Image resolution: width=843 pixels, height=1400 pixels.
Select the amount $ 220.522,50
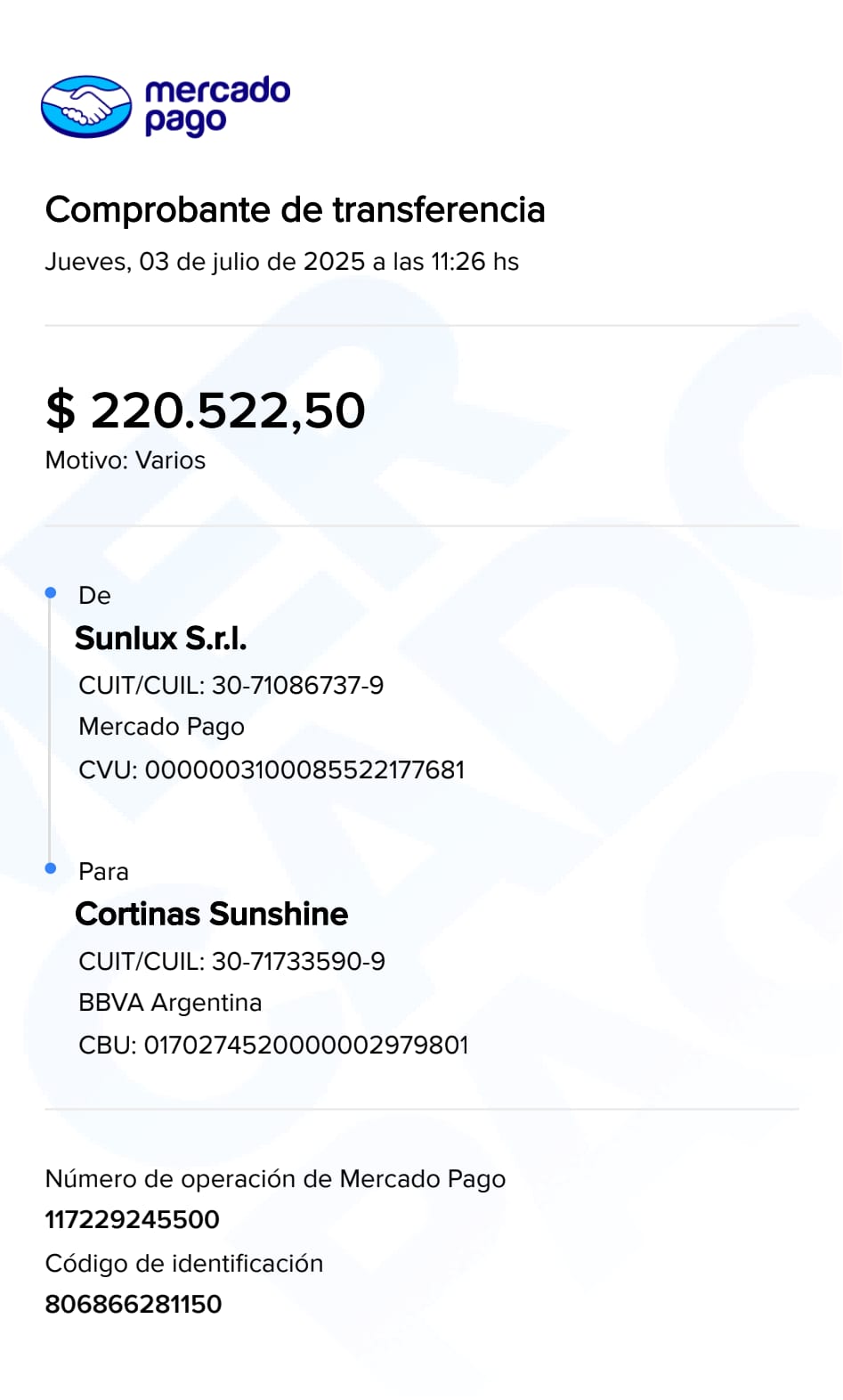point(206,411)
